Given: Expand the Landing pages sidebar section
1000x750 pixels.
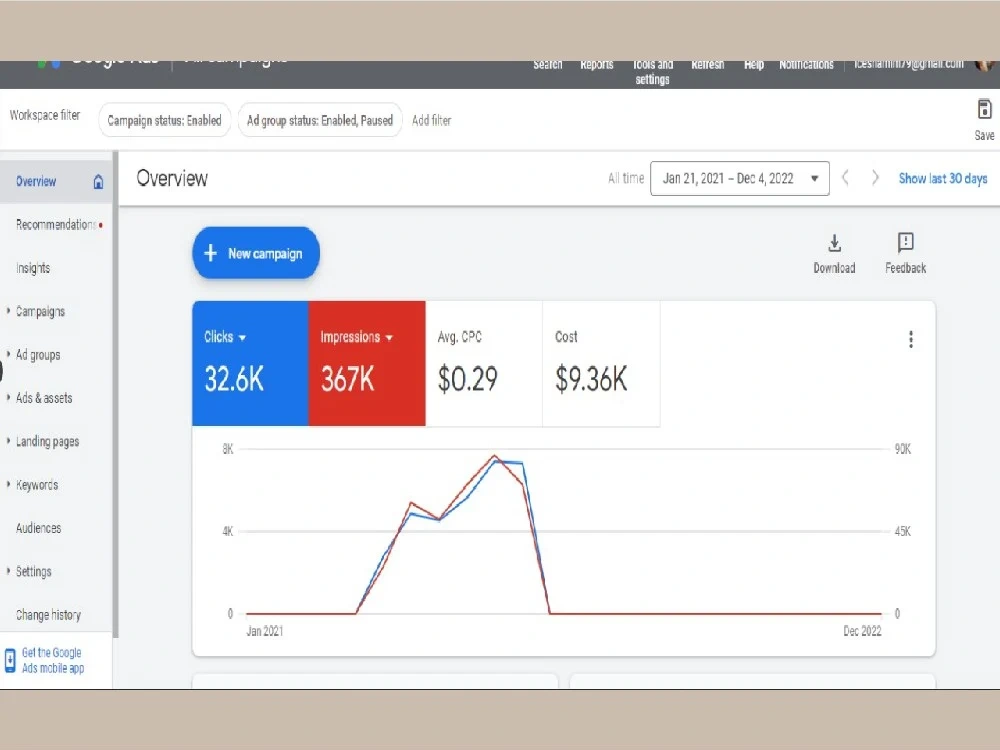Looking at the screenshot, I should (x=8, y=441).
